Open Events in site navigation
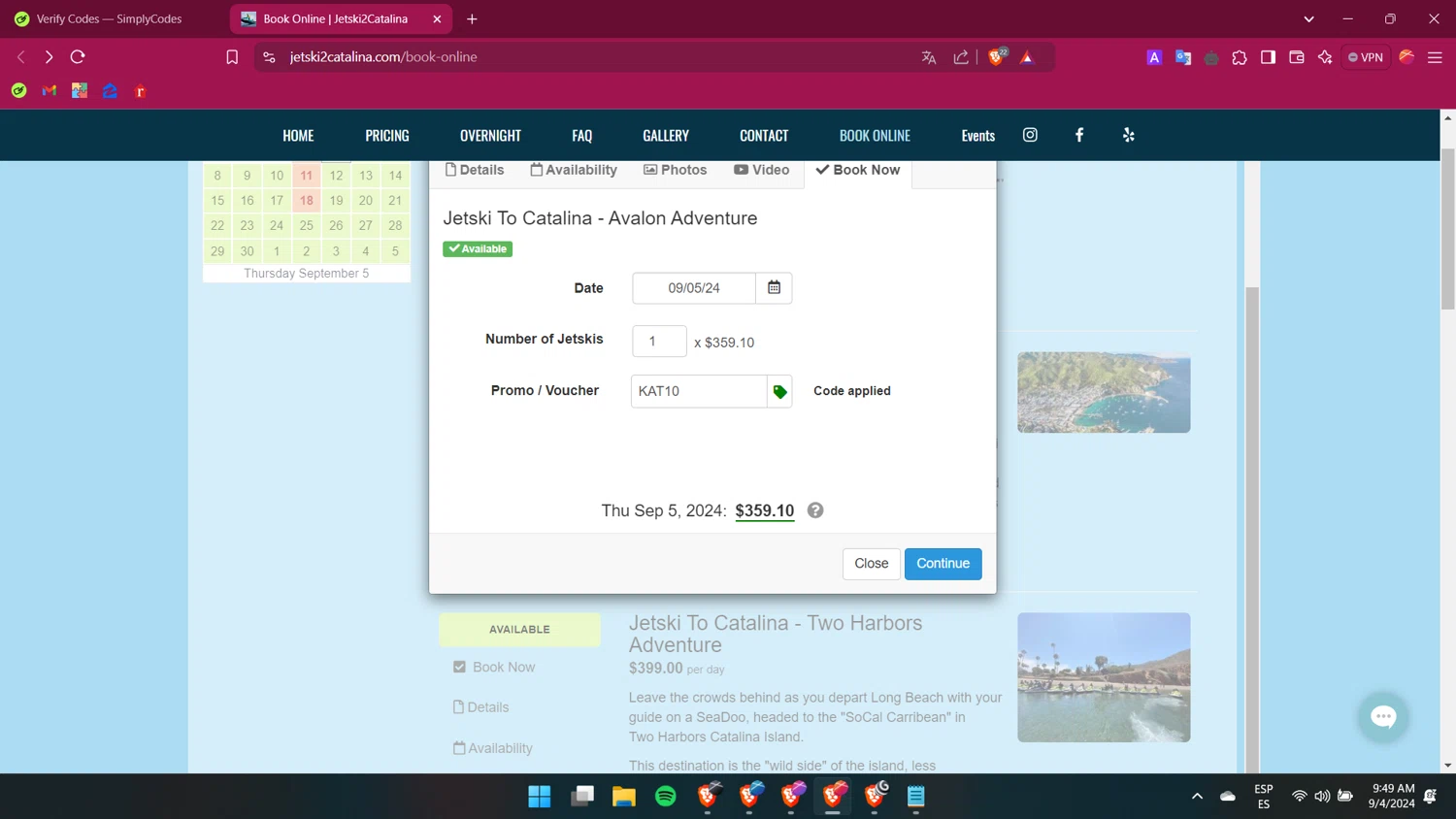 point(978,136)
